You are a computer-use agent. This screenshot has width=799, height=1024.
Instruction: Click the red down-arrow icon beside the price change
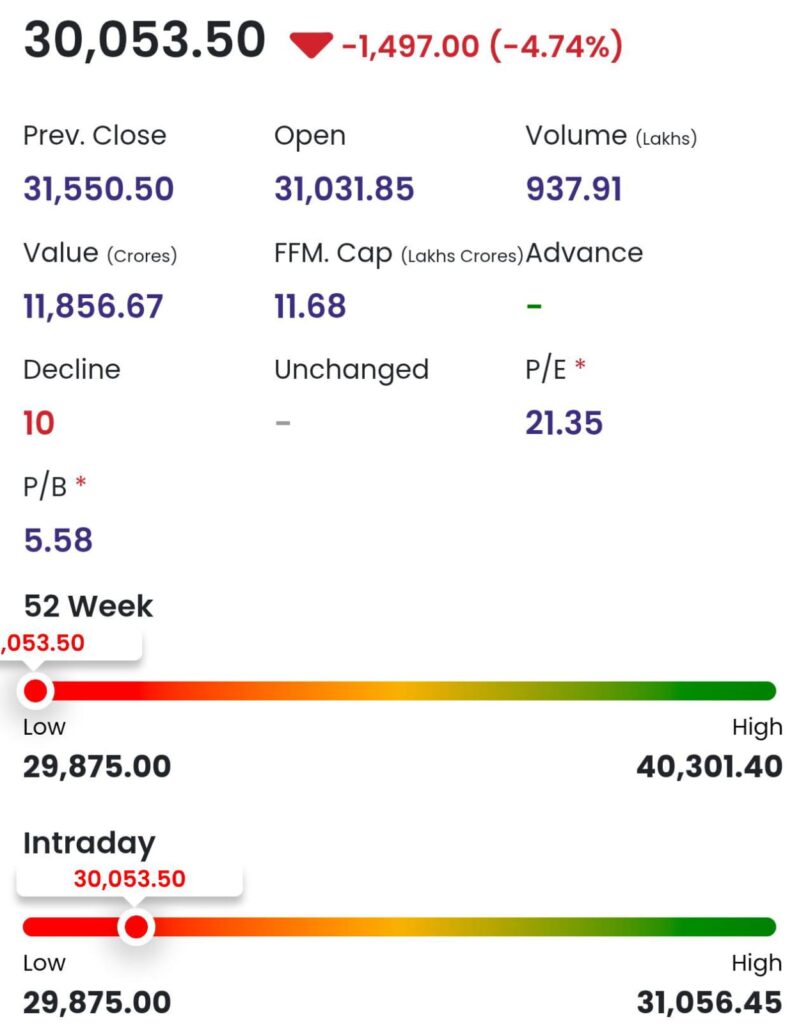tap(310, 45)
